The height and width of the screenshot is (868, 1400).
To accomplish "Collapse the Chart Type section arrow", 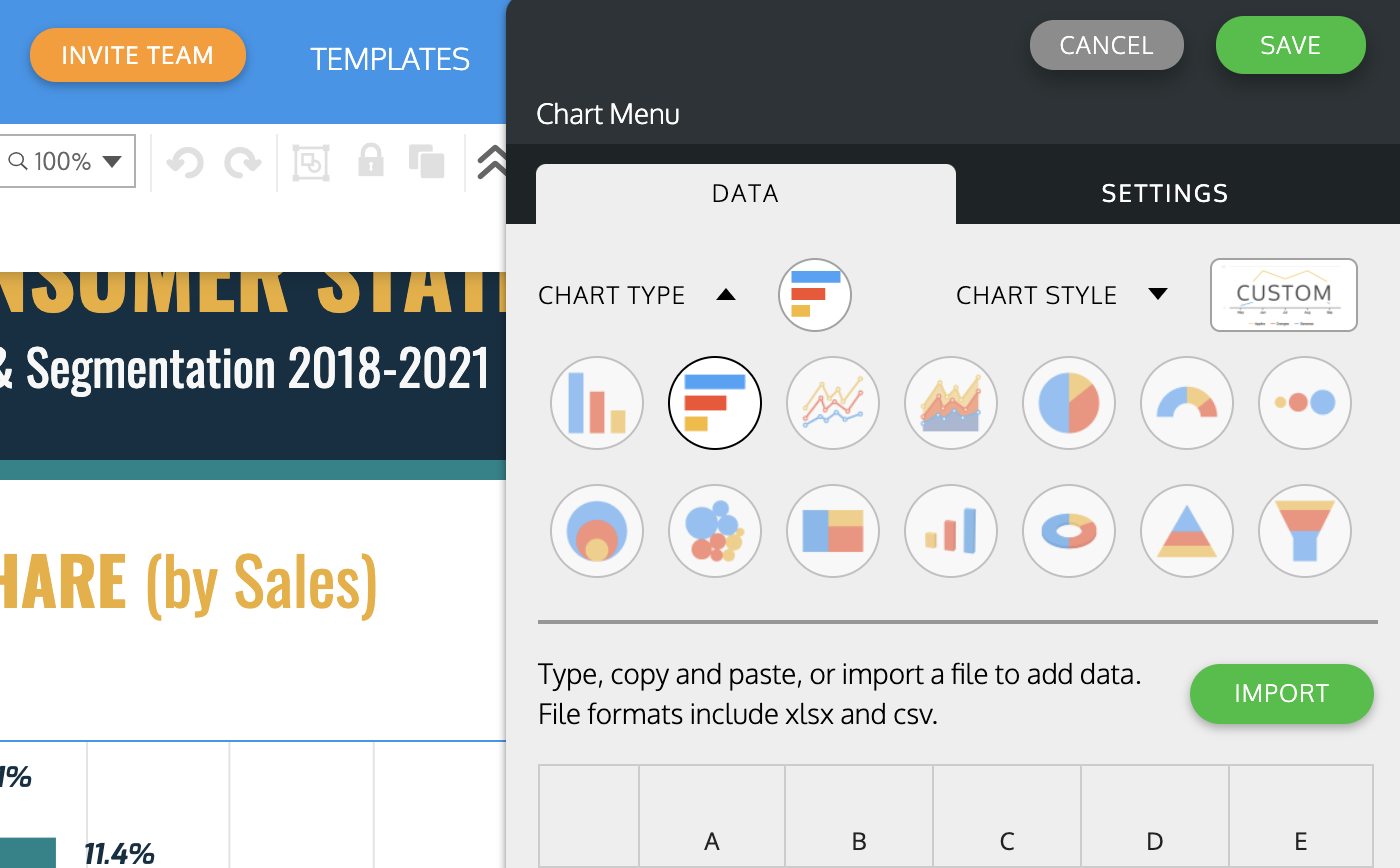I will (x=727, y=295).
